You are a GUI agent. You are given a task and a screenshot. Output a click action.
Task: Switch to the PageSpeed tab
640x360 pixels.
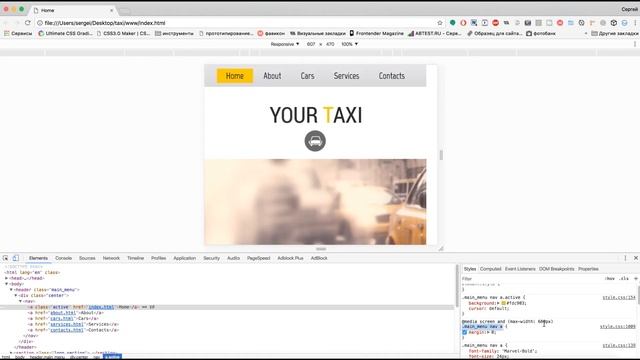tap(259, 258)
